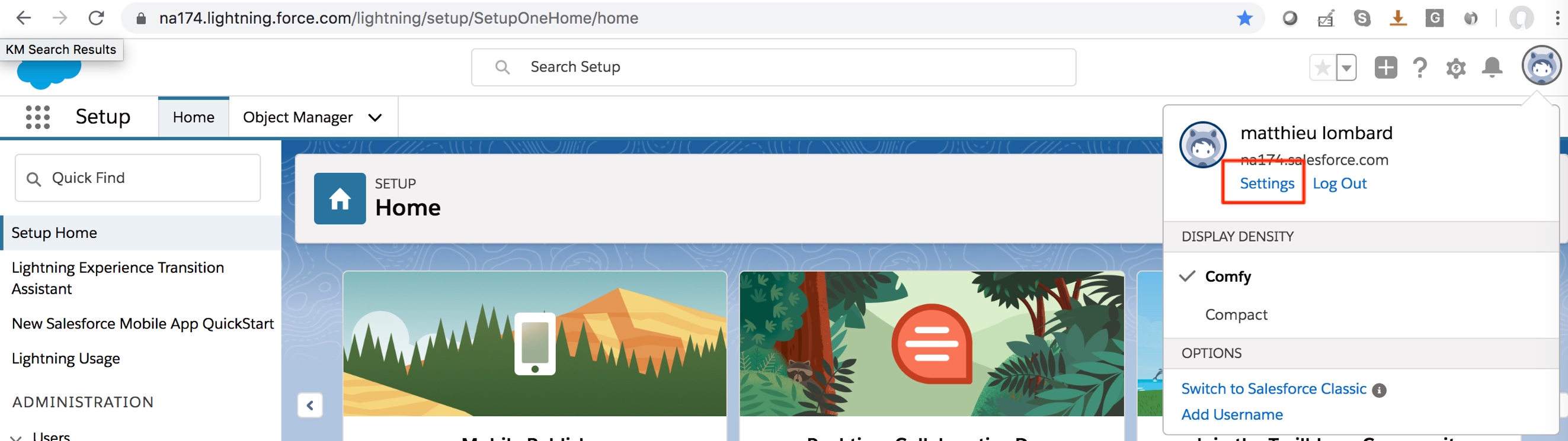Click the browser address bar URL
Viewport: 1568px width, 441px height.
click(398, 18)
